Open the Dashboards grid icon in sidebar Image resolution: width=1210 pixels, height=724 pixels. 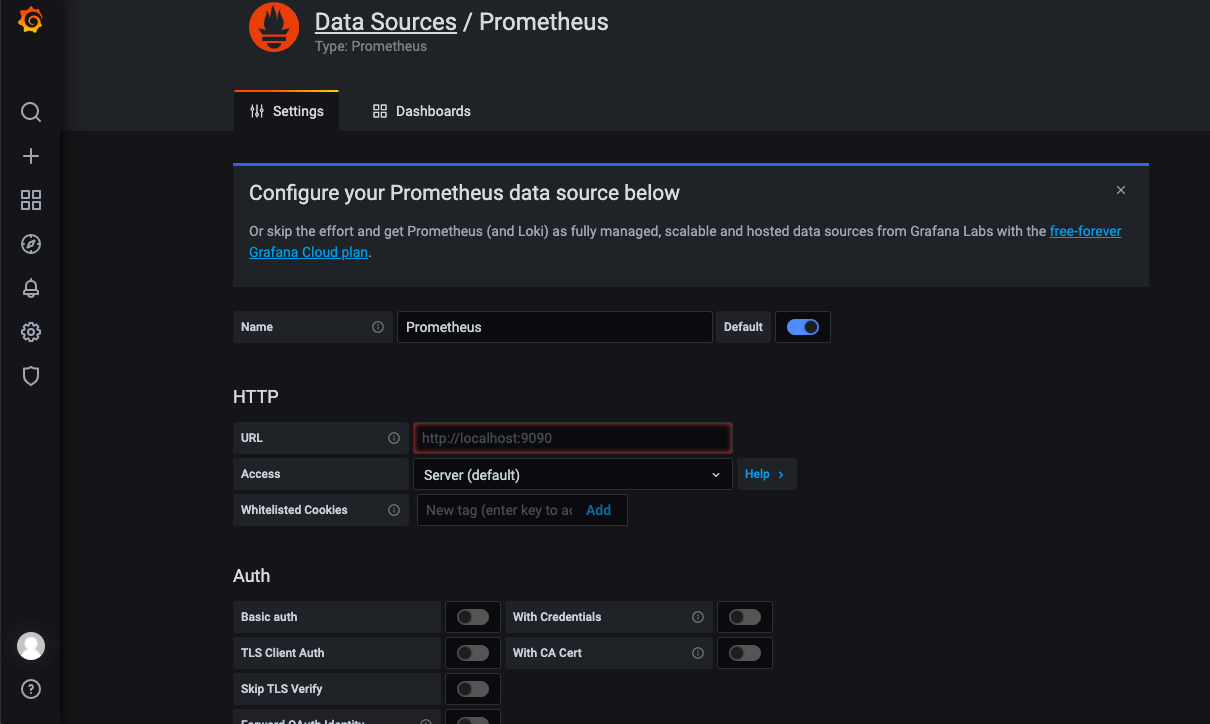31,200
